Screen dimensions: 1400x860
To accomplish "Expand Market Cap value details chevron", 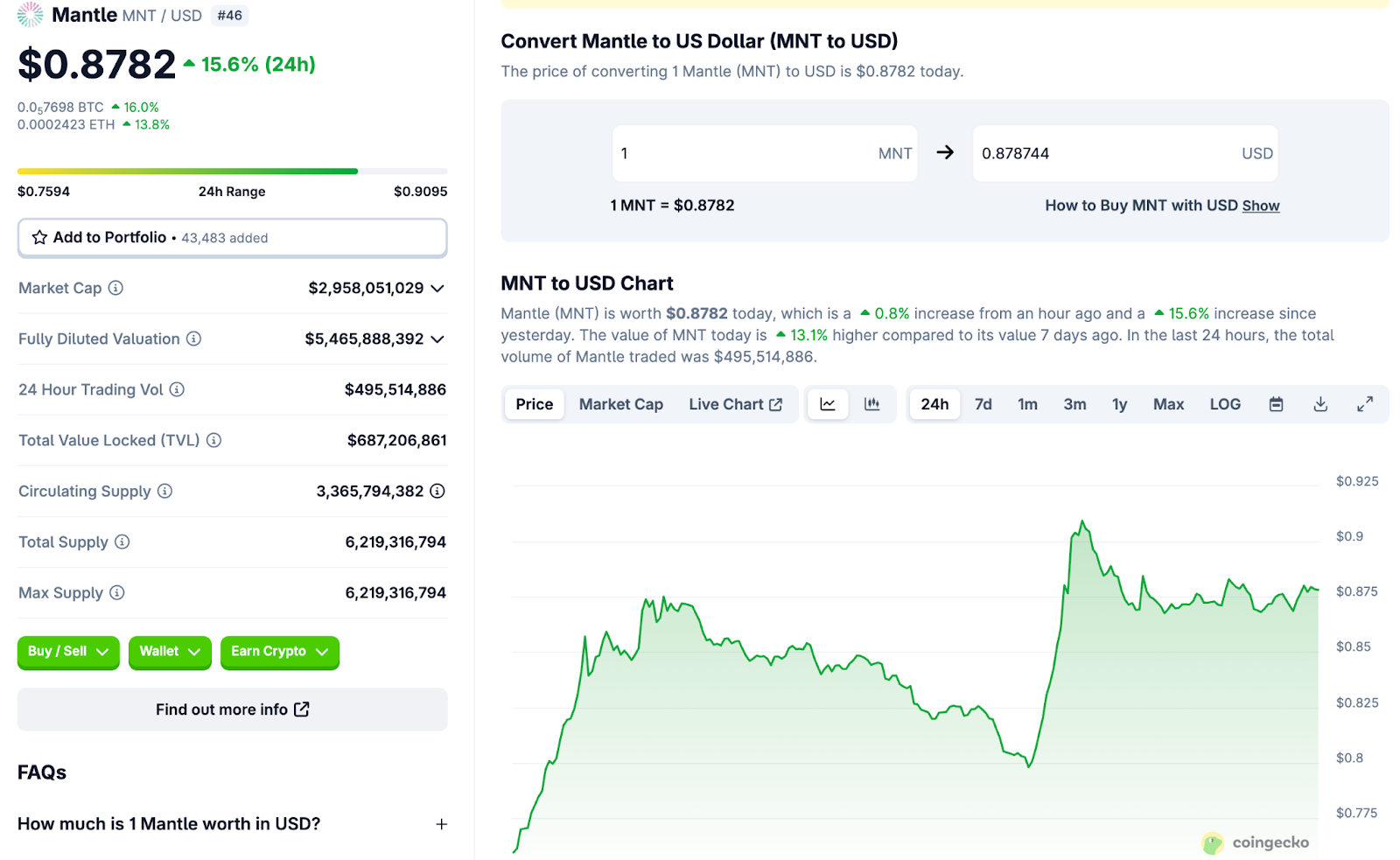I will click(x=437, y=288).
